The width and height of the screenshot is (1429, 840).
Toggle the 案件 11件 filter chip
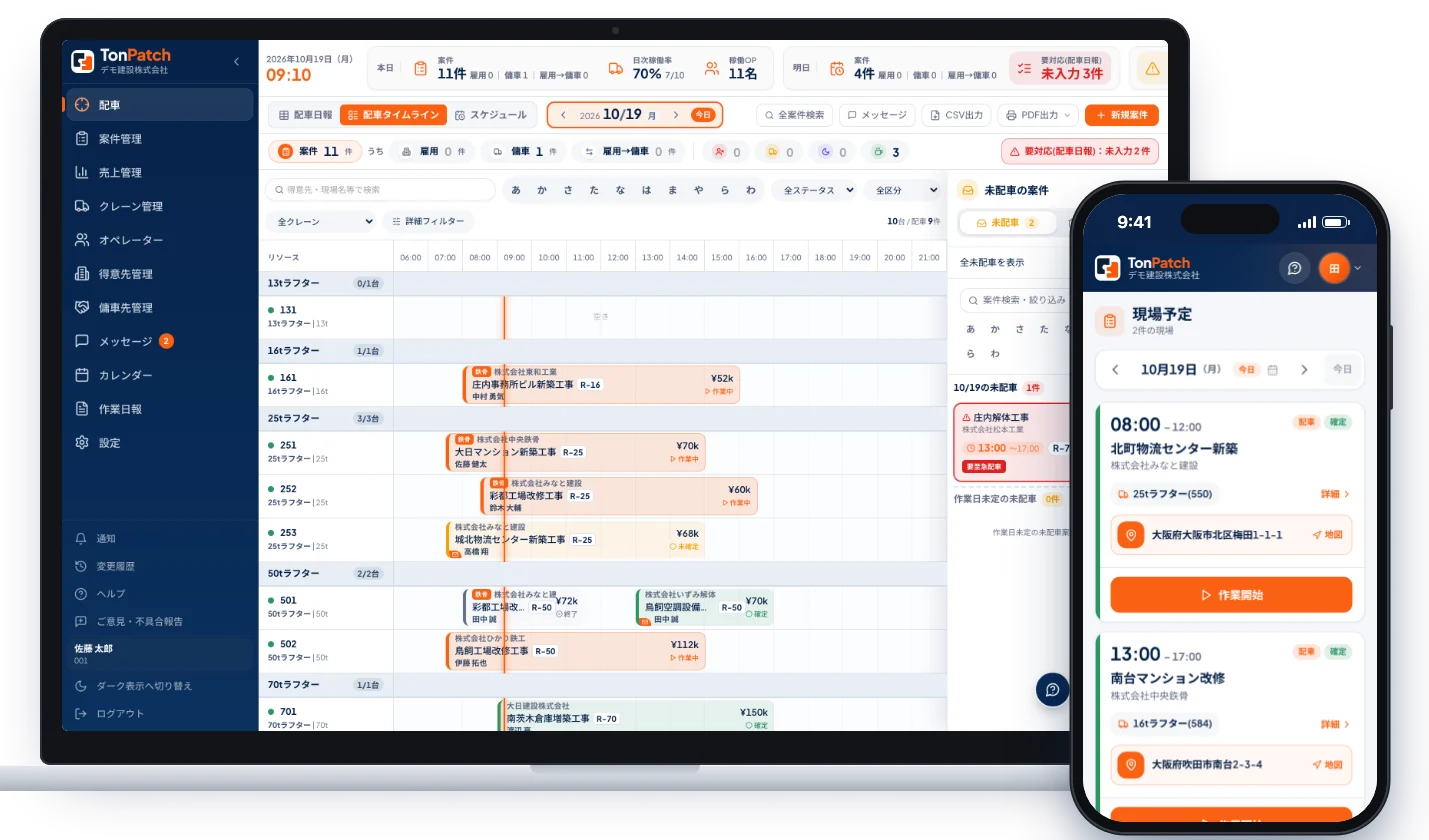point(314,152)
